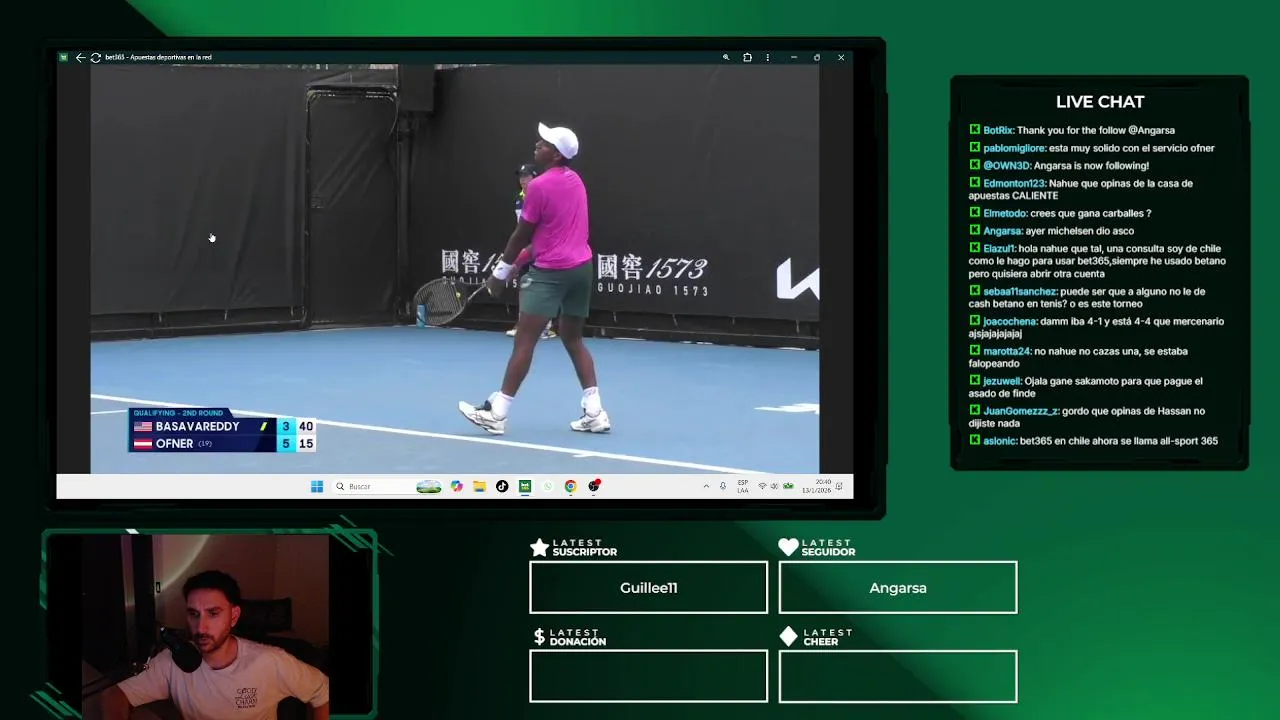Click the BASAVAREDDY name on the scoreboard
This screenshot has height=720, width=1280.
coord(197,426)
